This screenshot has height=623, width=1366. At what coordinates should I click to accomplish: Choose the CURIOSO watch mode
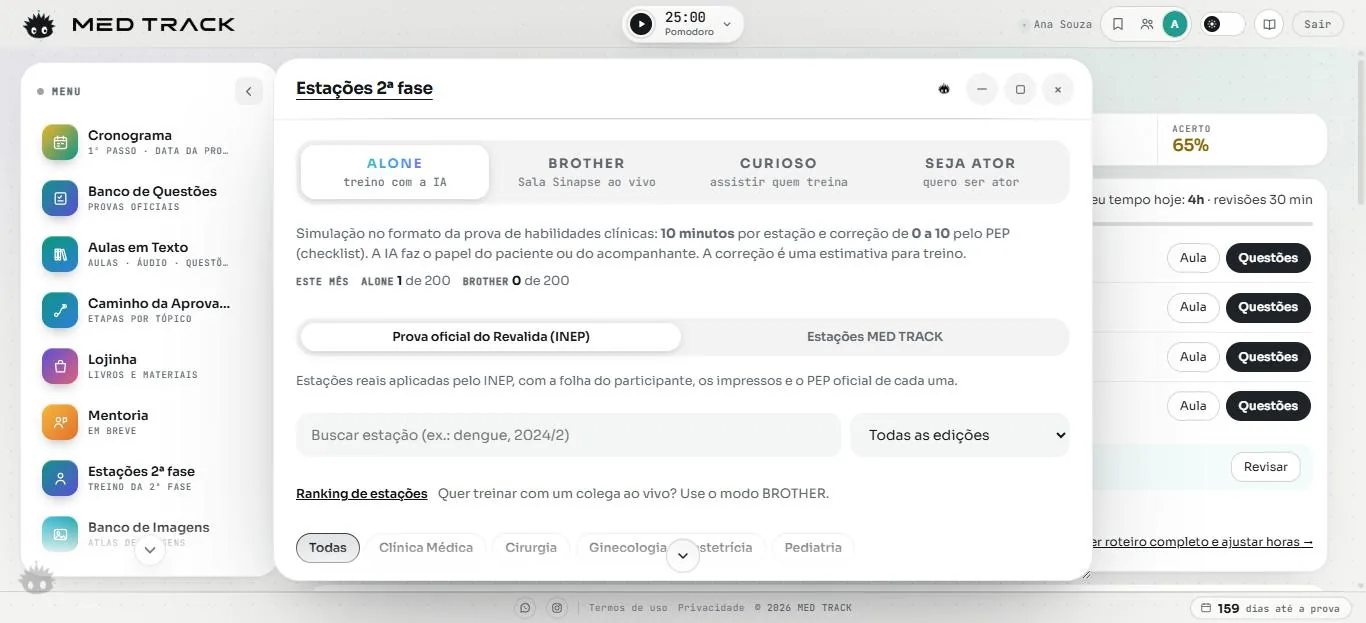(778, 172)
